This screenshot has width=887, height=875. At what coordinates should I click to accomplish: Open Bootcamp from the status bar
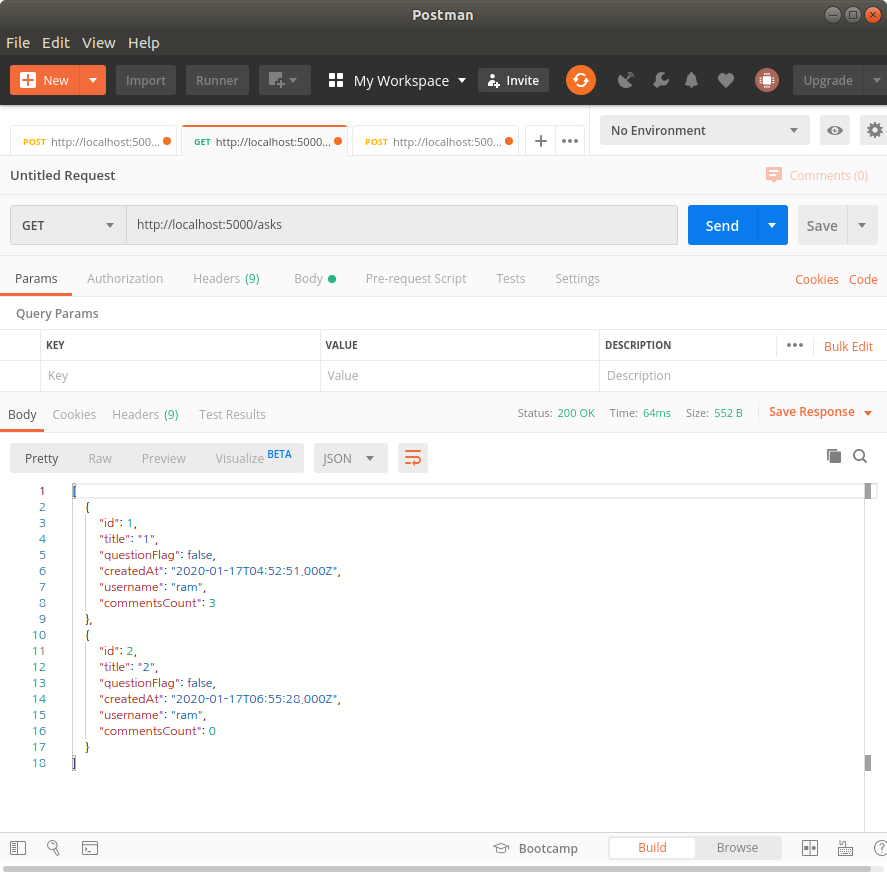point(535,848)
